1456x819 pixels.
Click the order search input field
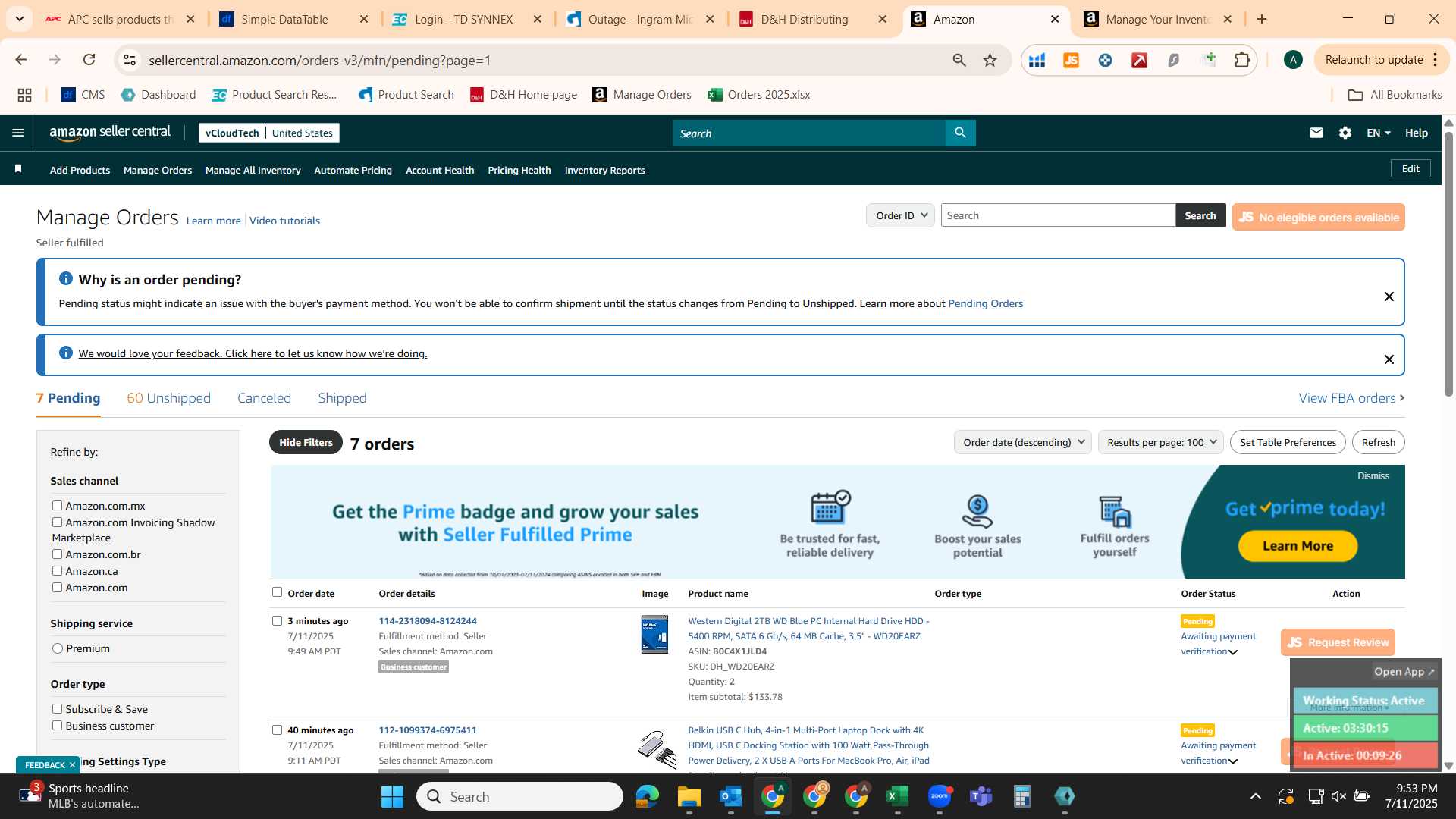[x=1058, y=215]
